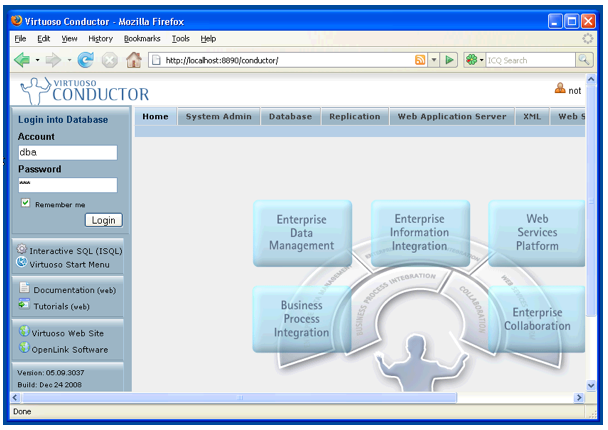This screenshot has height=430, width=608.
Task: Click the Firefox back arrow button
Action: coord(21,60)
